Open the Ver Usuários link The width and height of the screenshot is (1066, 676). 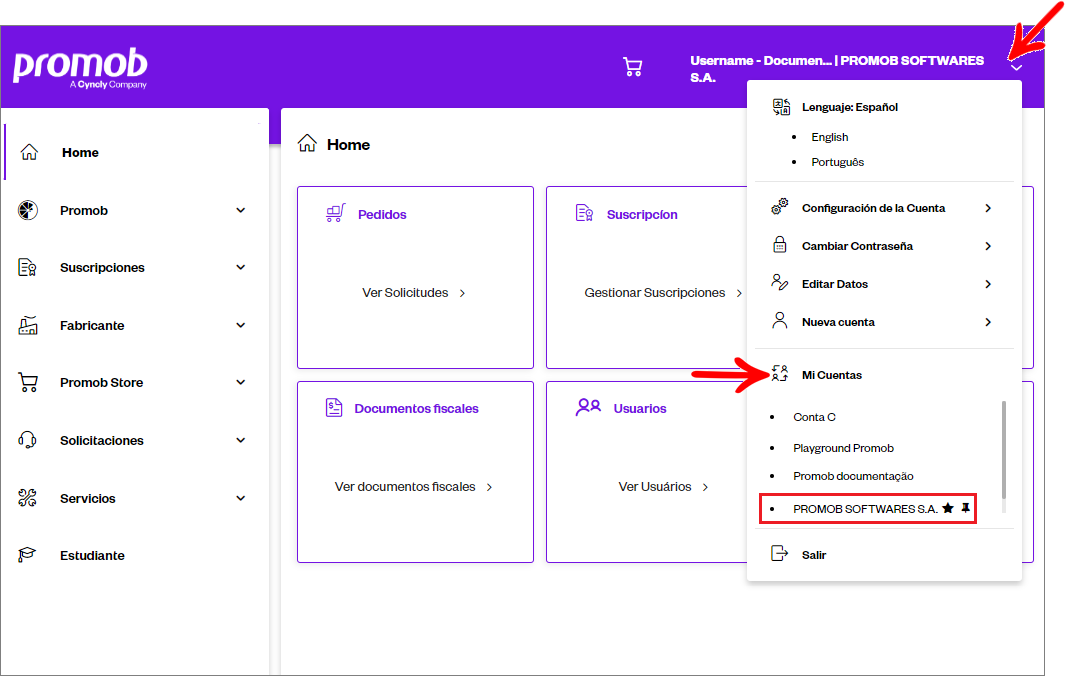(x=663, y=486)
